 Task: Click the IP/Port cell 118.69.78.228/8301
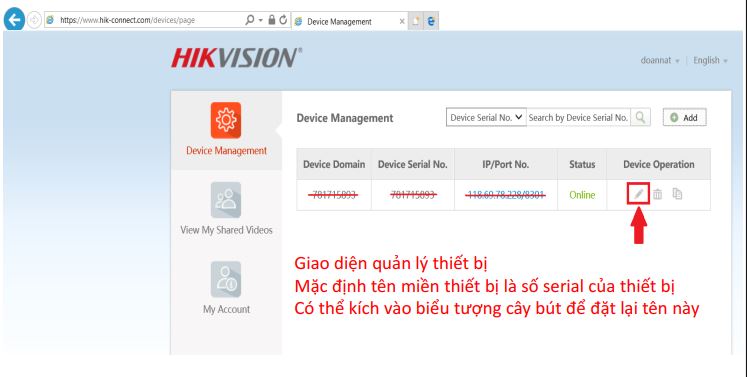505,194
